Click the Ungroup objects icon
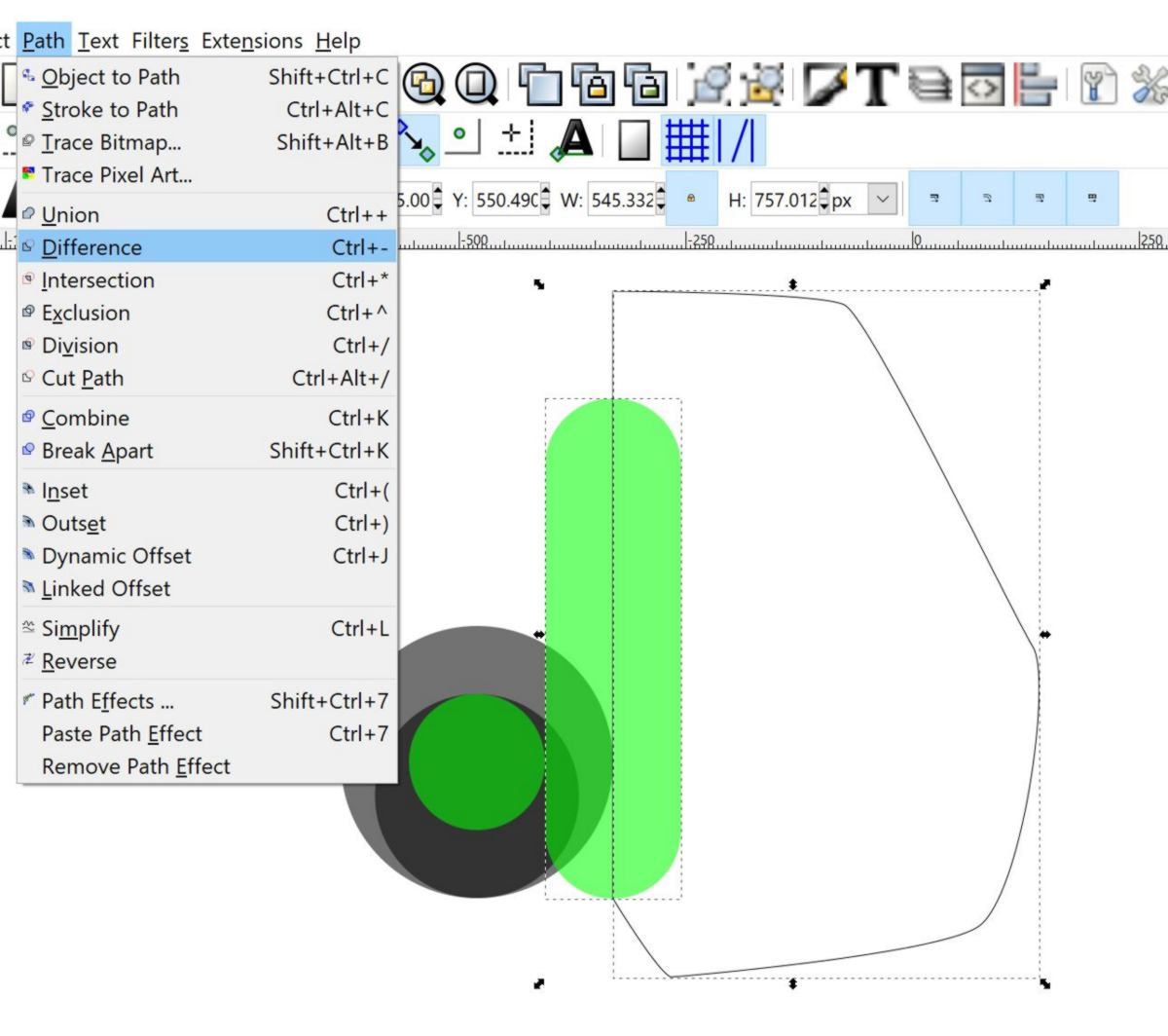1168x1036 pixels. (x=762, y=85)
